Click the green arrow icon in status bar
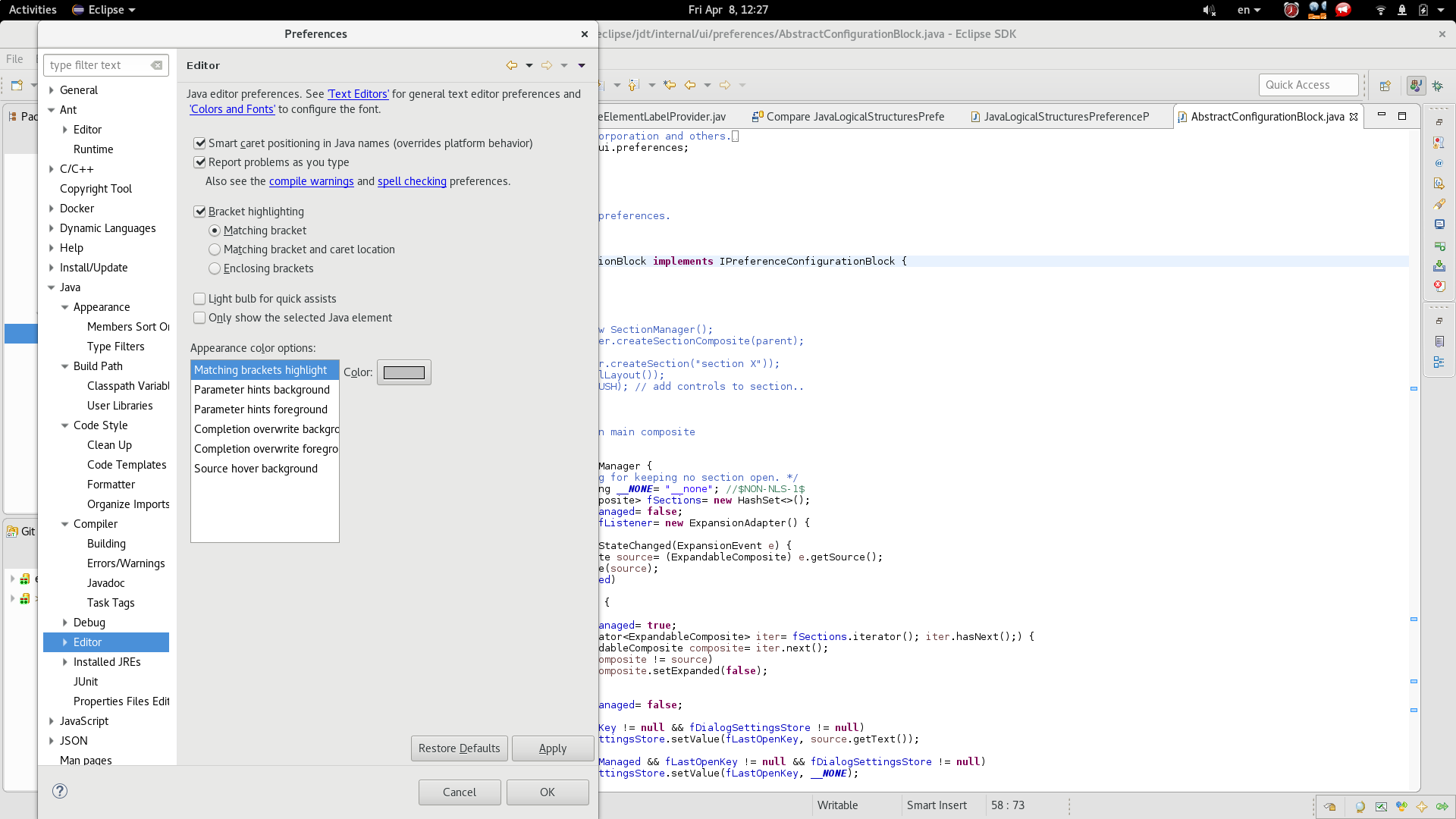 click(x=1442, y=807)
